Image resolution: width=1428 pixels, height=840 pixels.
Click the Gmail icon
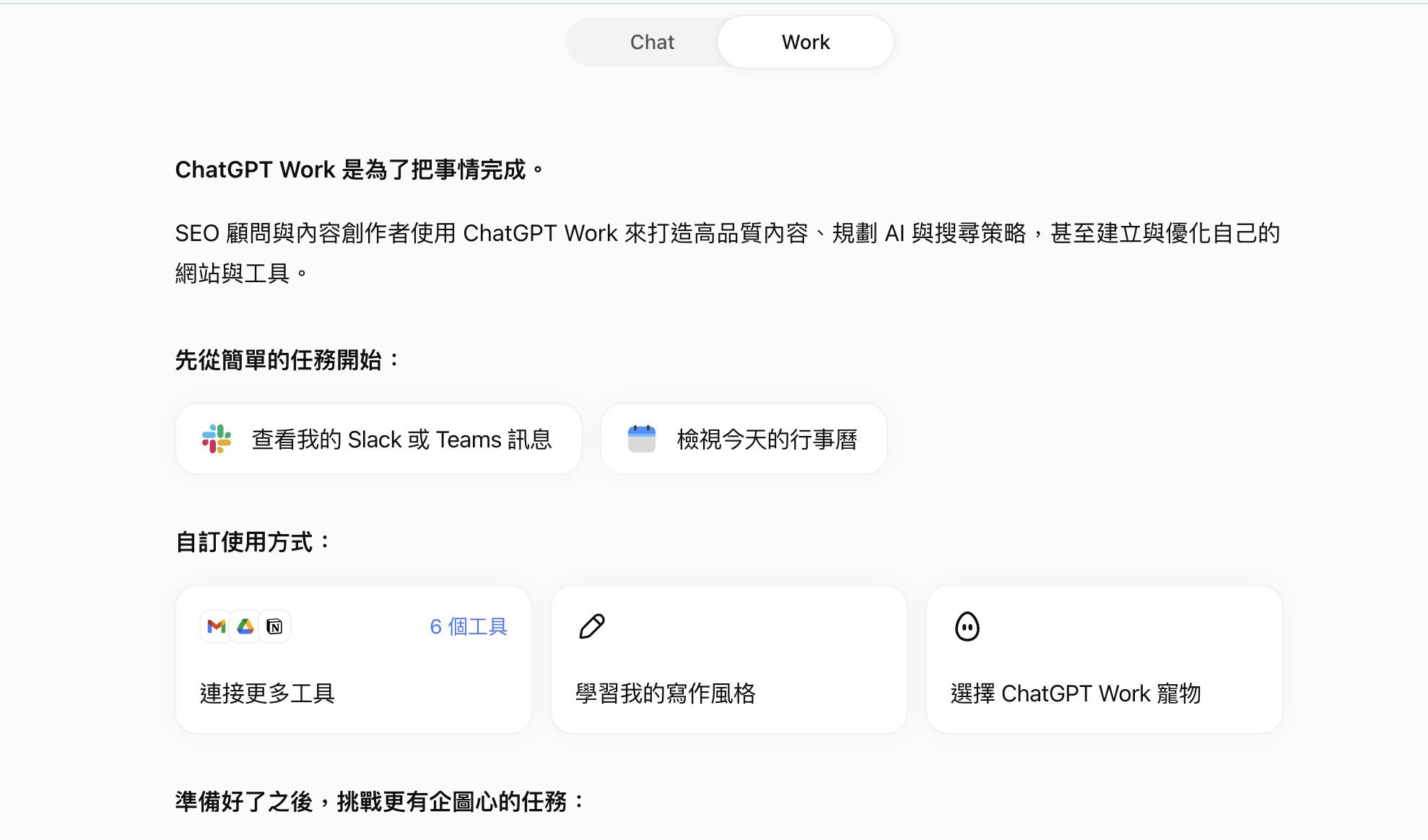point(217,626)
